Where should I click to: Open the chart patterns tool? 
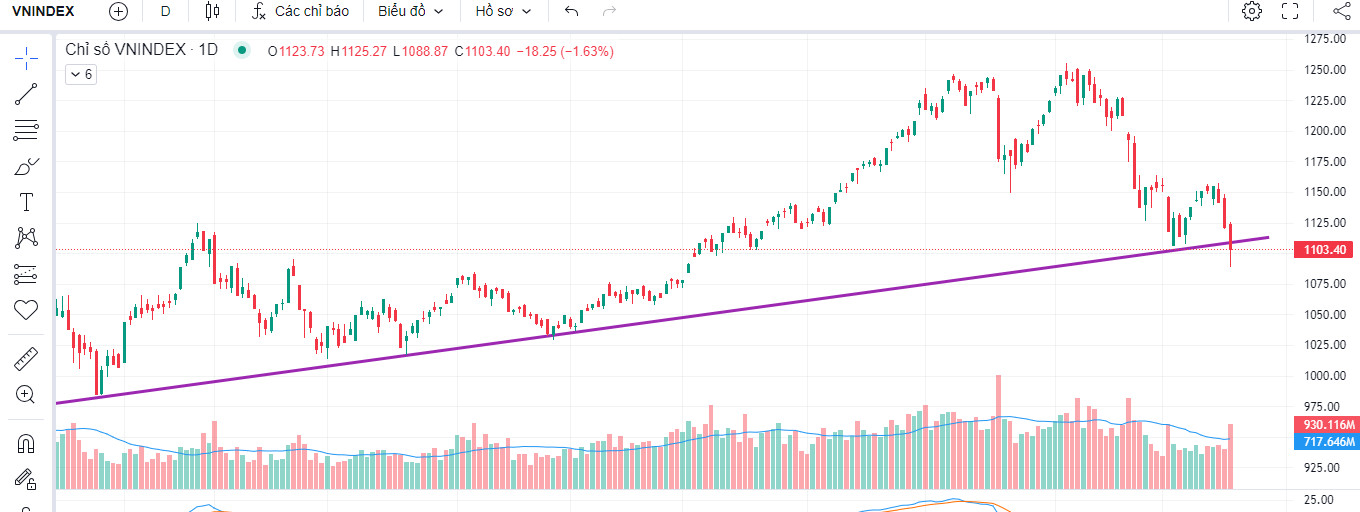pos(26,238)
